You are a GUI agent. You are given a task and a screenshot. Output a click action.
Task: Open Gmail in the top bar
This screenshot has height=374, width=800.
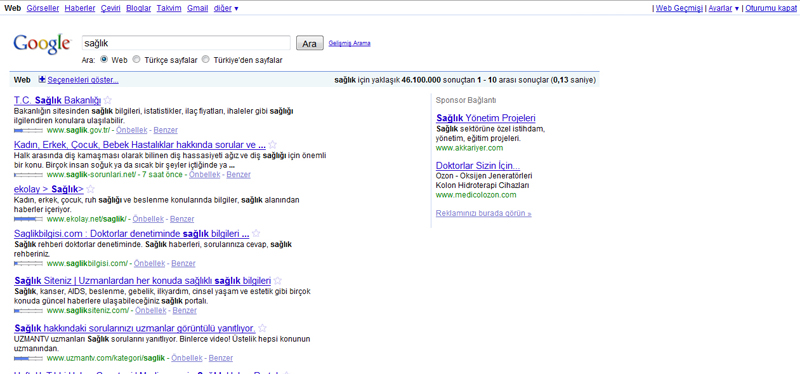click(x=197, y=8)
